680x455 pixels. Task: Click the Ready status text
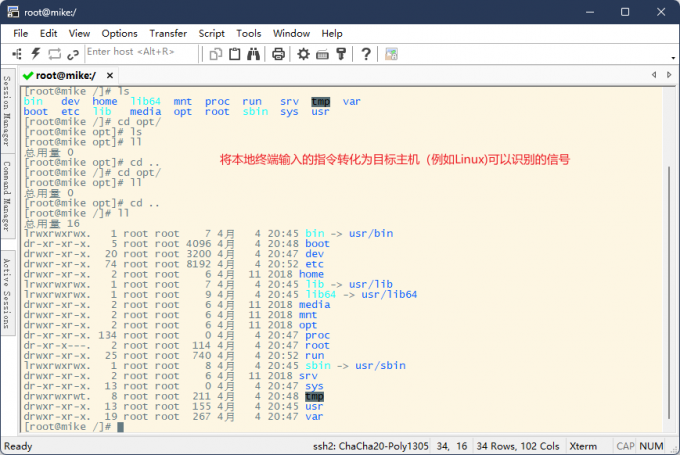pos(18,446)
